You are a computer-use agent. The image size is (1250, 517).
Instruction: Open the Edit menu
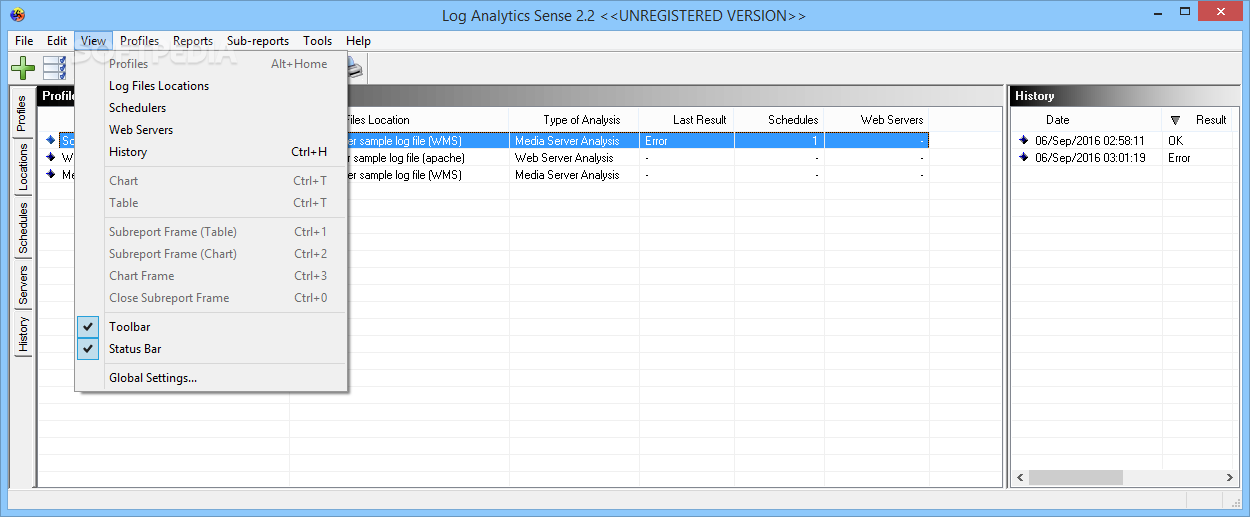tap(57, 41)
